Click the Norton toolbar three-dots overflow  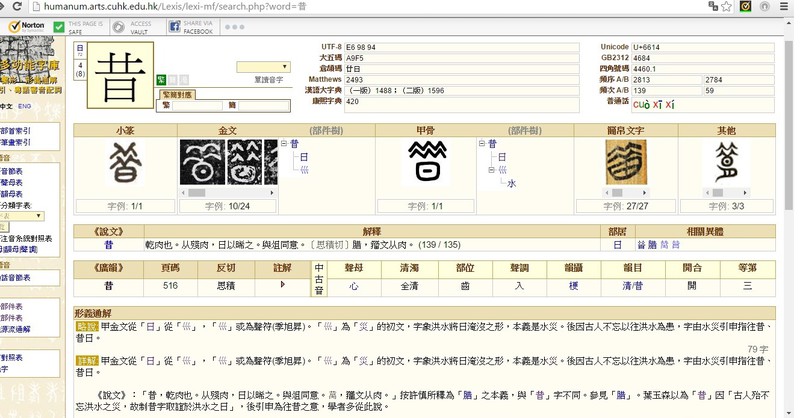(232, 27)
